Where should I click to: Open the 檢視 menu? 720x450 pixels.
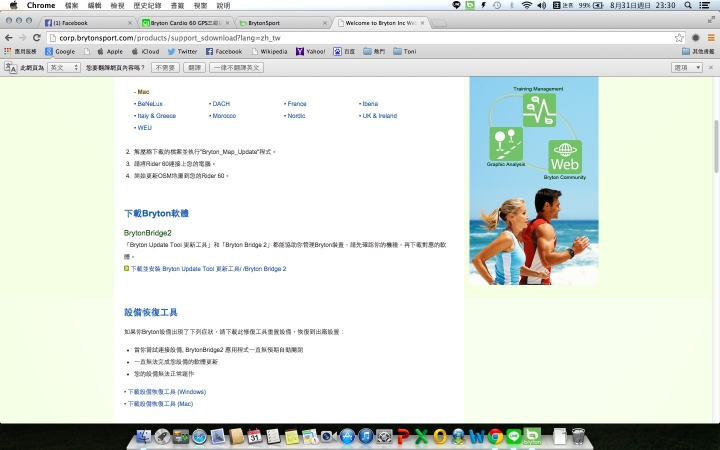118,5
